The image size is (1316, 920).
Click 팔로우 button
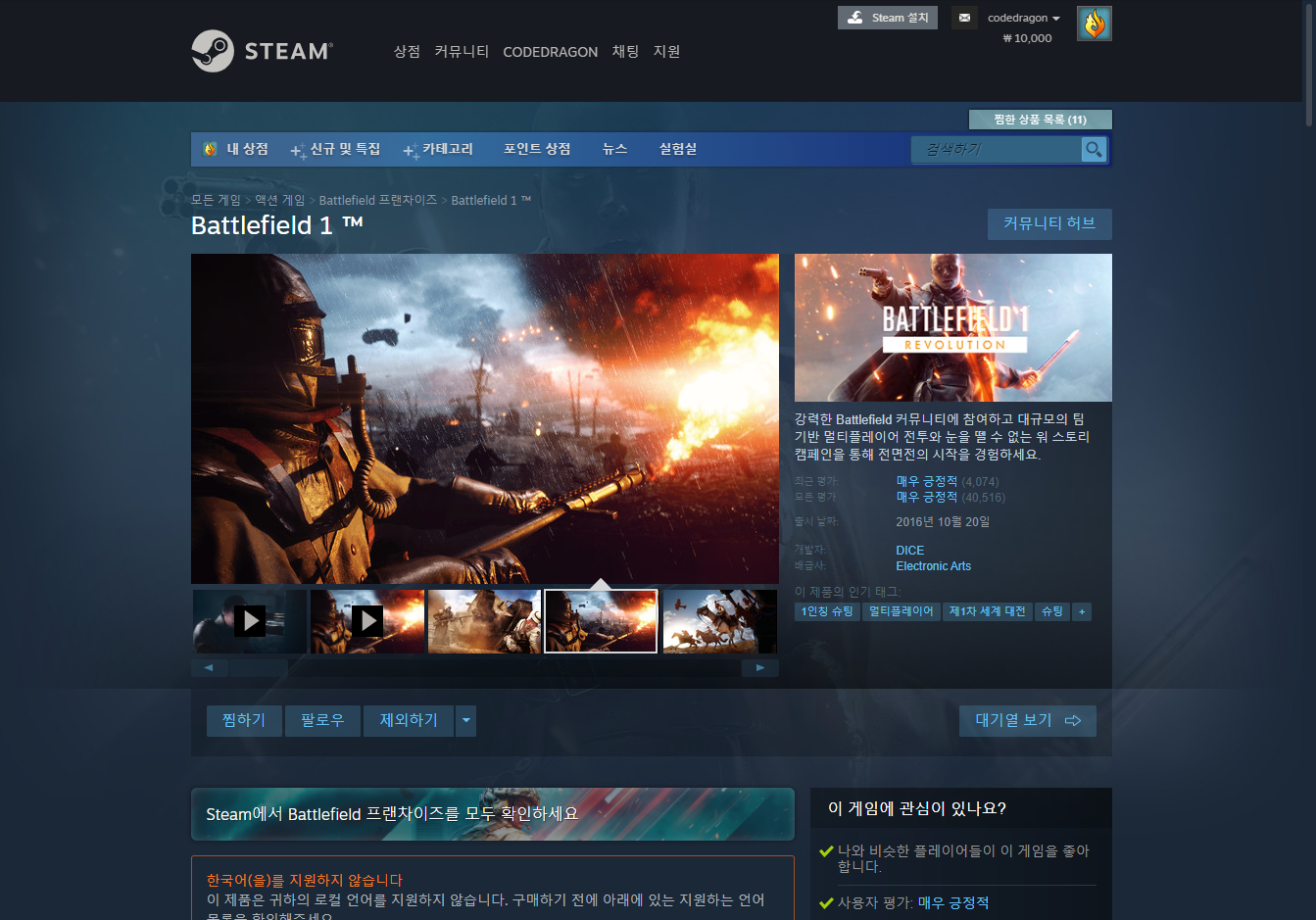[x=322, y=721]
